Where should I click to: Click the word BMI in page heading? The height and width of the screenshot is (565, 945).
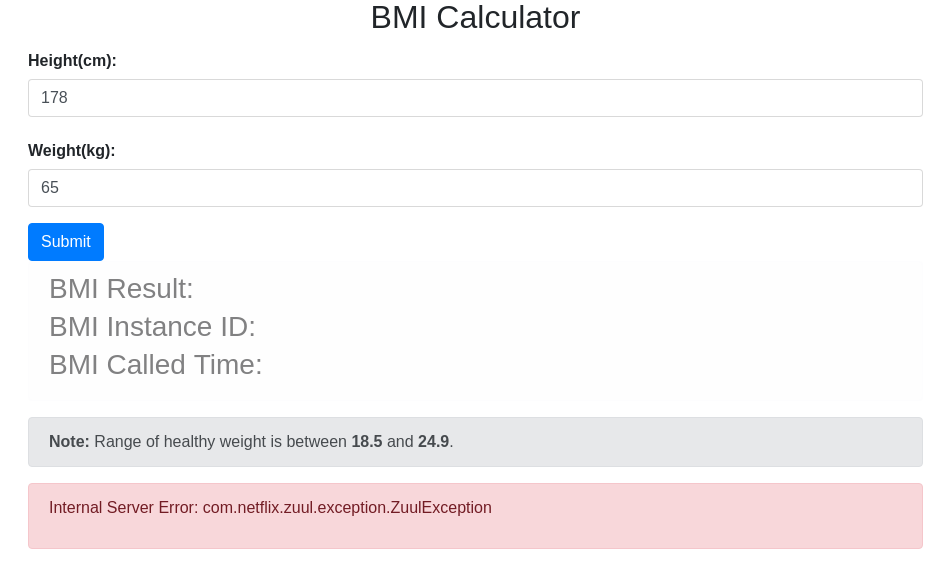pos(400,18)
